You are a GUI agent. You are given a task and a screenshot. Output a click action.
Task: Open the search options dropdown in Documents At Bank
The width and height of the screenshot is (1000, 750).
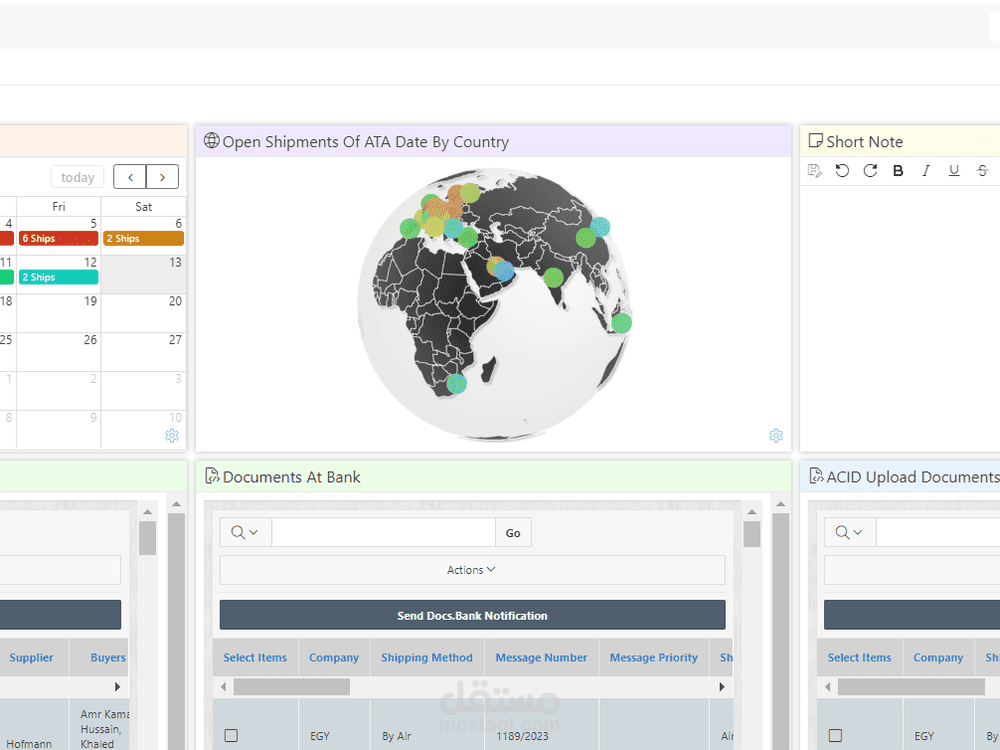tap(244, 532)
